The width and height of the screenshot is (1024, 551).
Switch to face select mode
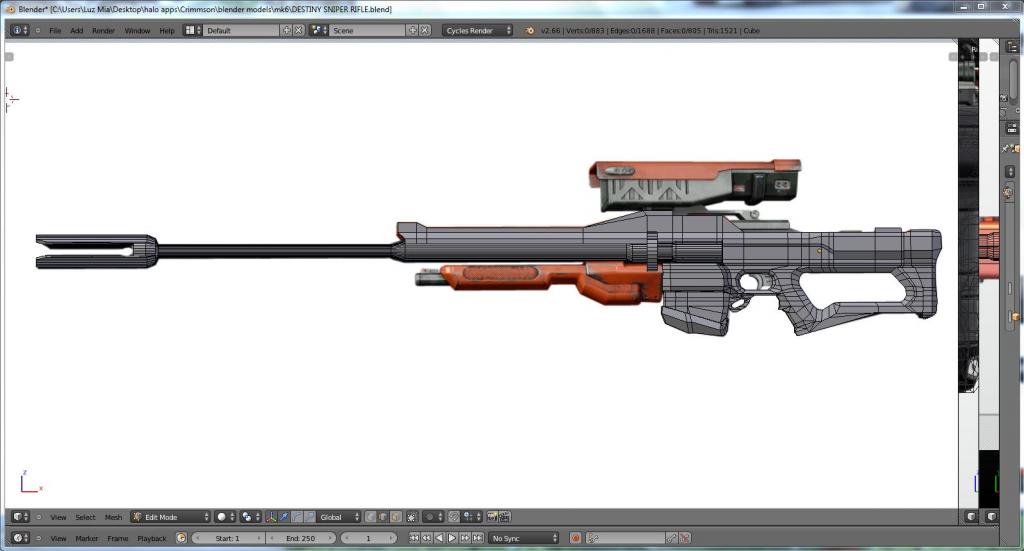[x=395, y=516]
